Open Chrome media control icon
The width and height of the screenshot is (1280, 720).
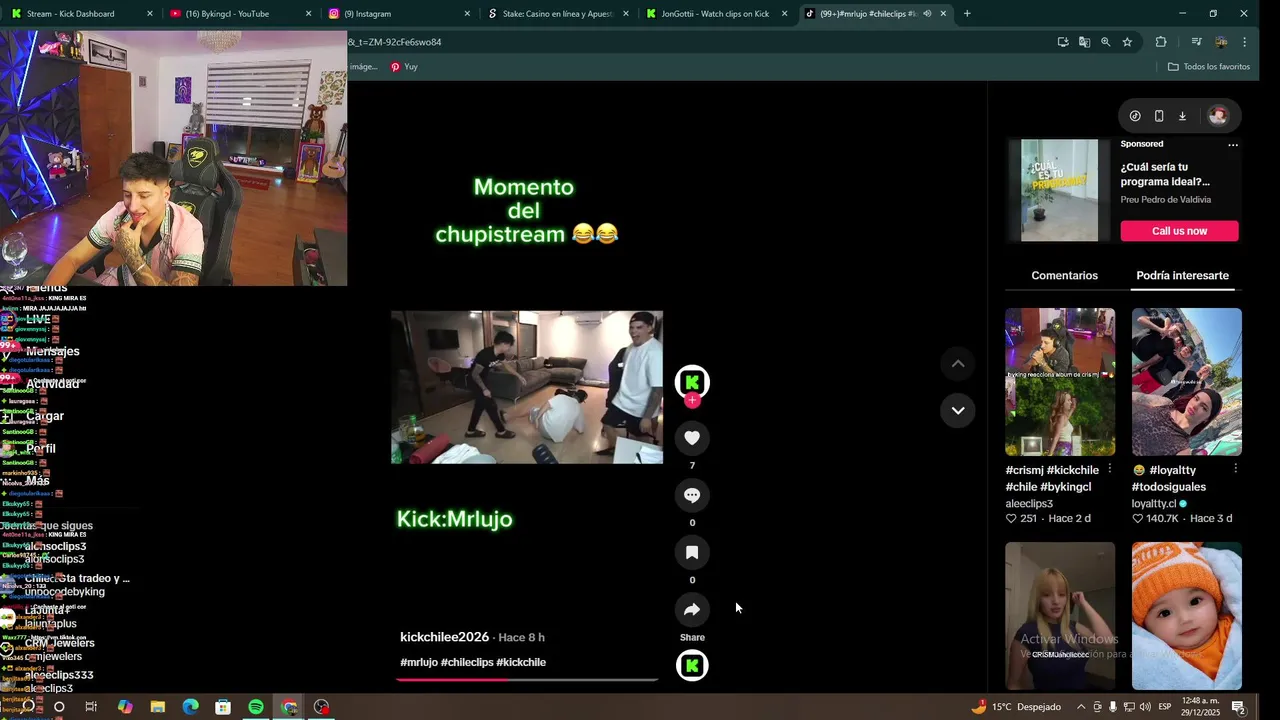pyautogui.click(x=1196, y=42)
